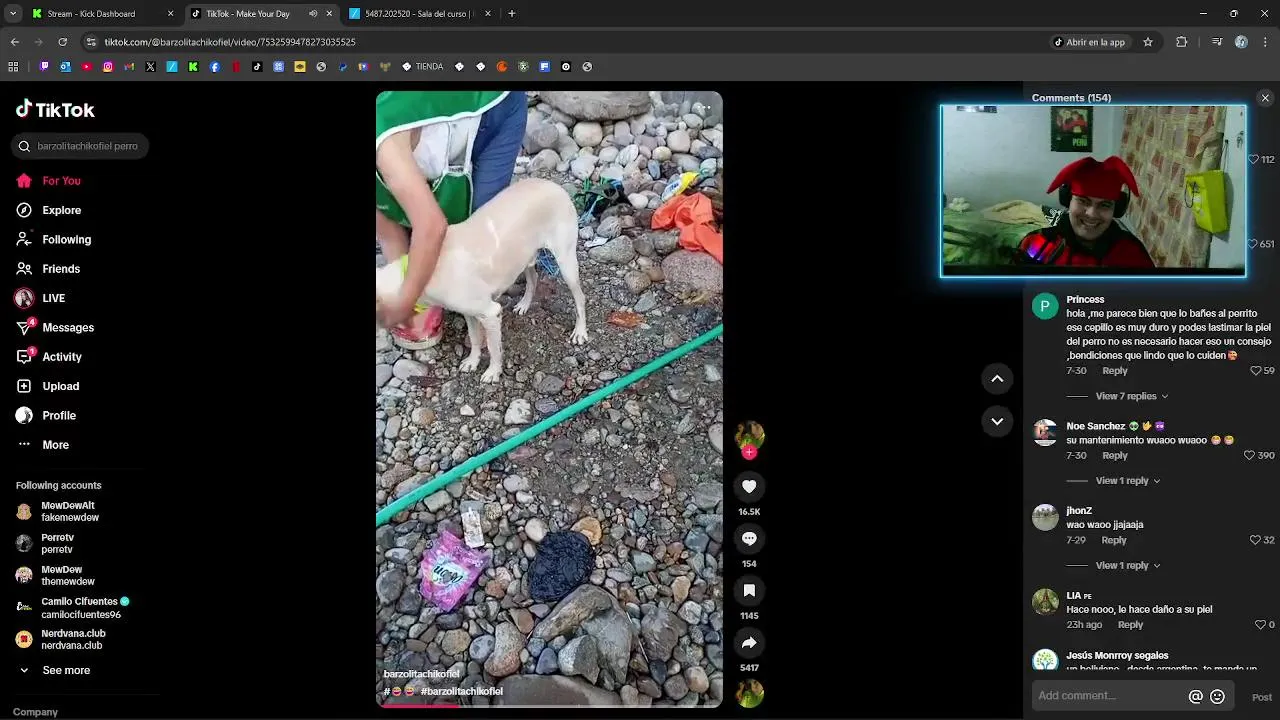The height and width of the screenshot is (720, 1280).
Task: Switch to Sala del curso tab
Action: 419,14
